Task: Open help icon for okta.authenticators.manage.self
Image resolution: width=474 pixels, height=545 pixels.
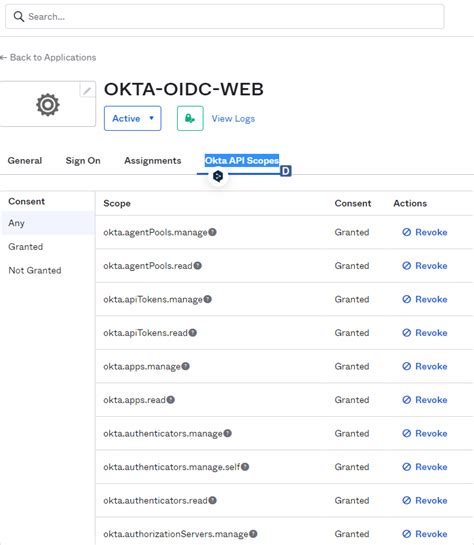Action: coord(245,467)
